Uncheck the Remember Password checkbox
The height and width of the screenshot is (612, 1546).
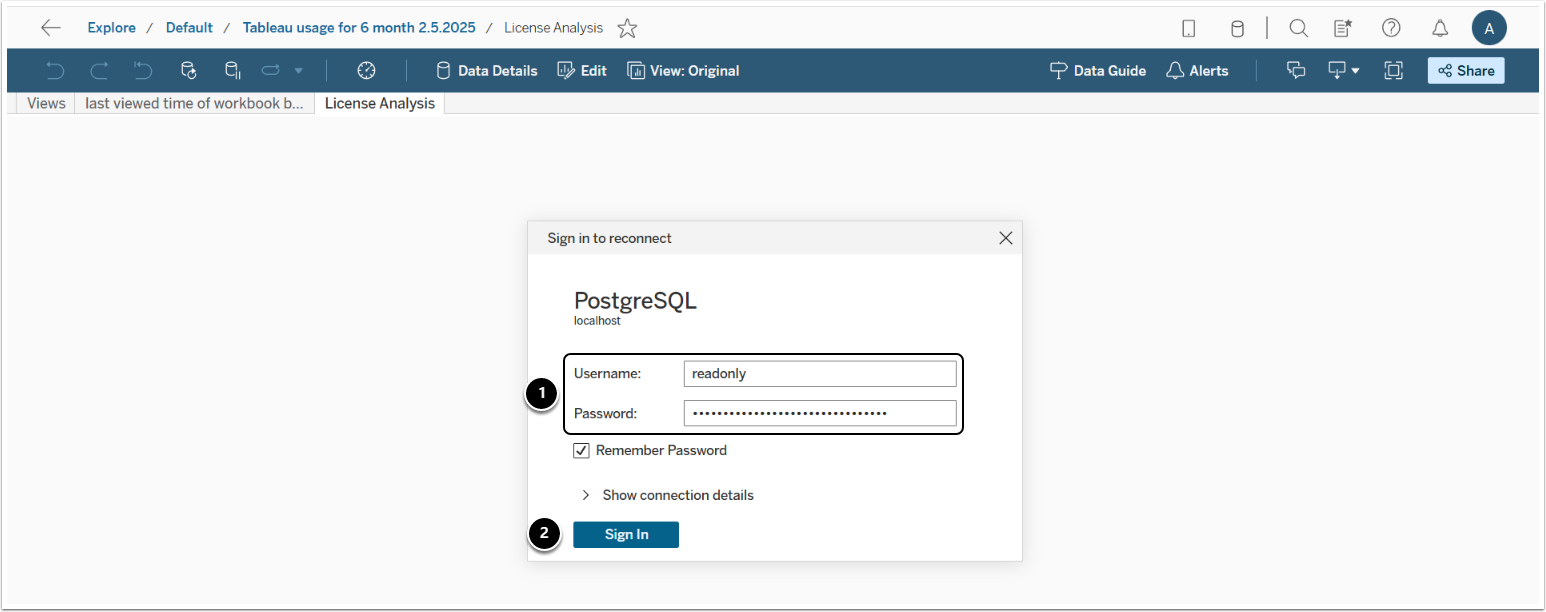[x=581, y=450]
